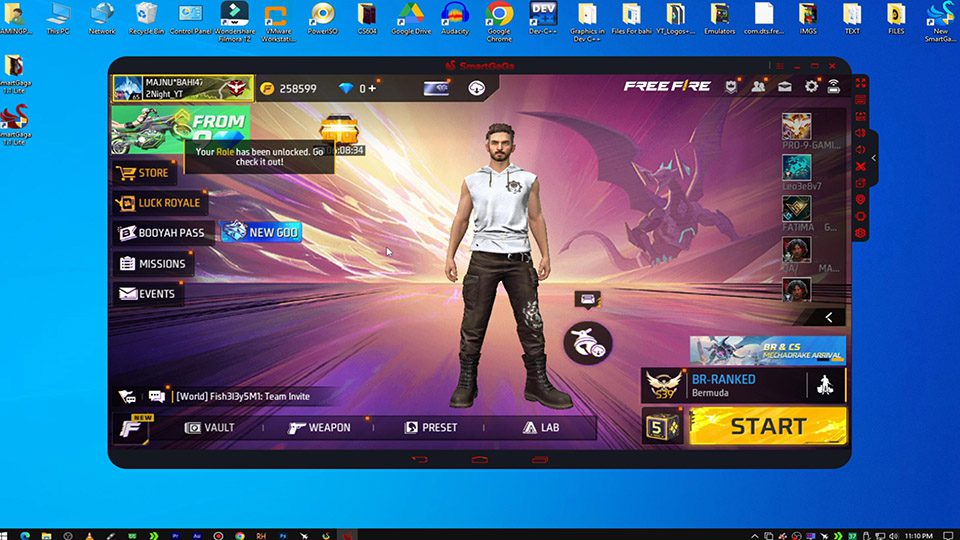
Task: Open the world chat Team Invite message
Action: pyautogui.click(x=243, y=397)
